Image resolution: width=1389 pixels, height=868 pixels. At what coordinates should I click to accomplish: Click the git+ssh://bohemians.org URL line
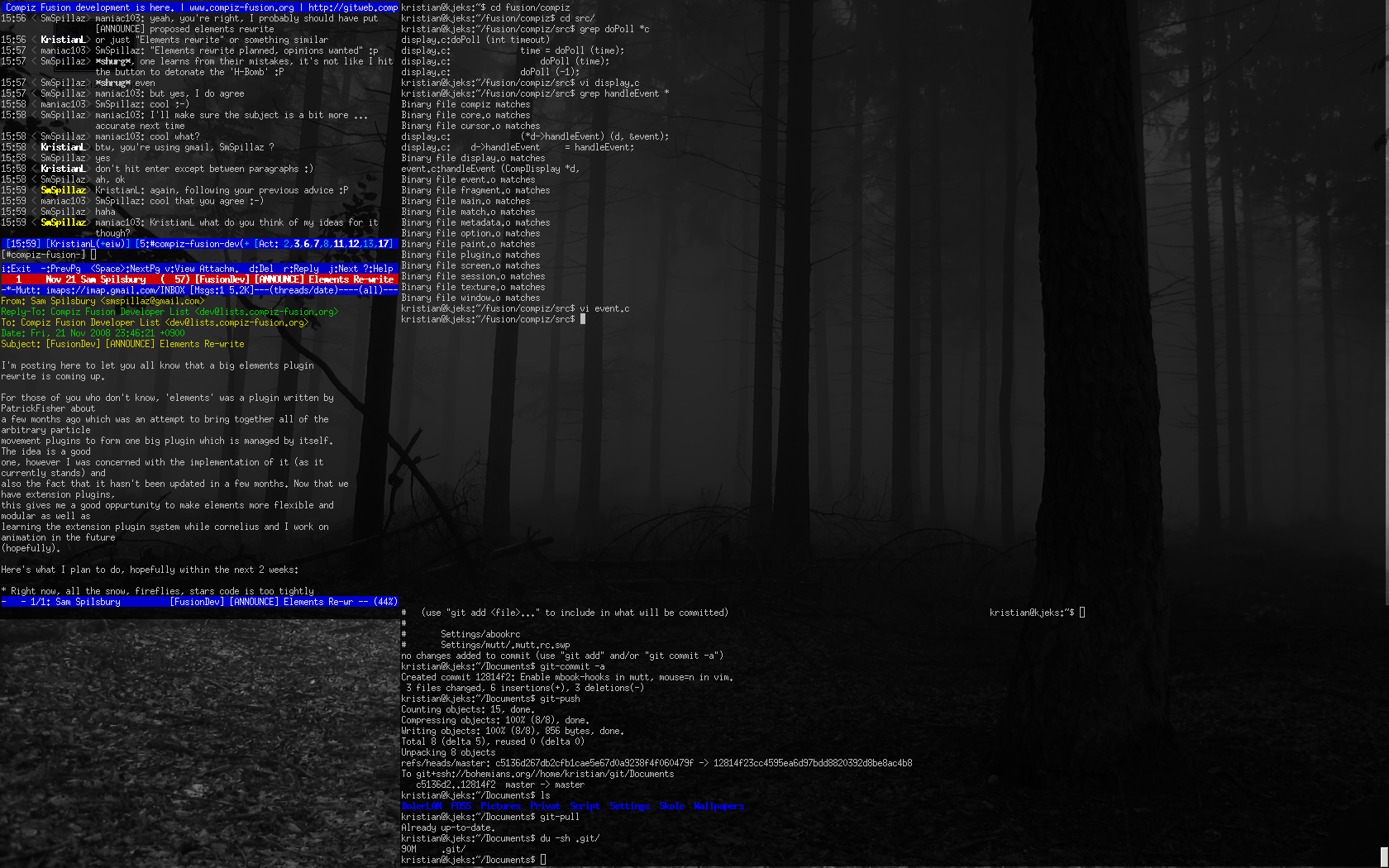click(x=537, y=774)
